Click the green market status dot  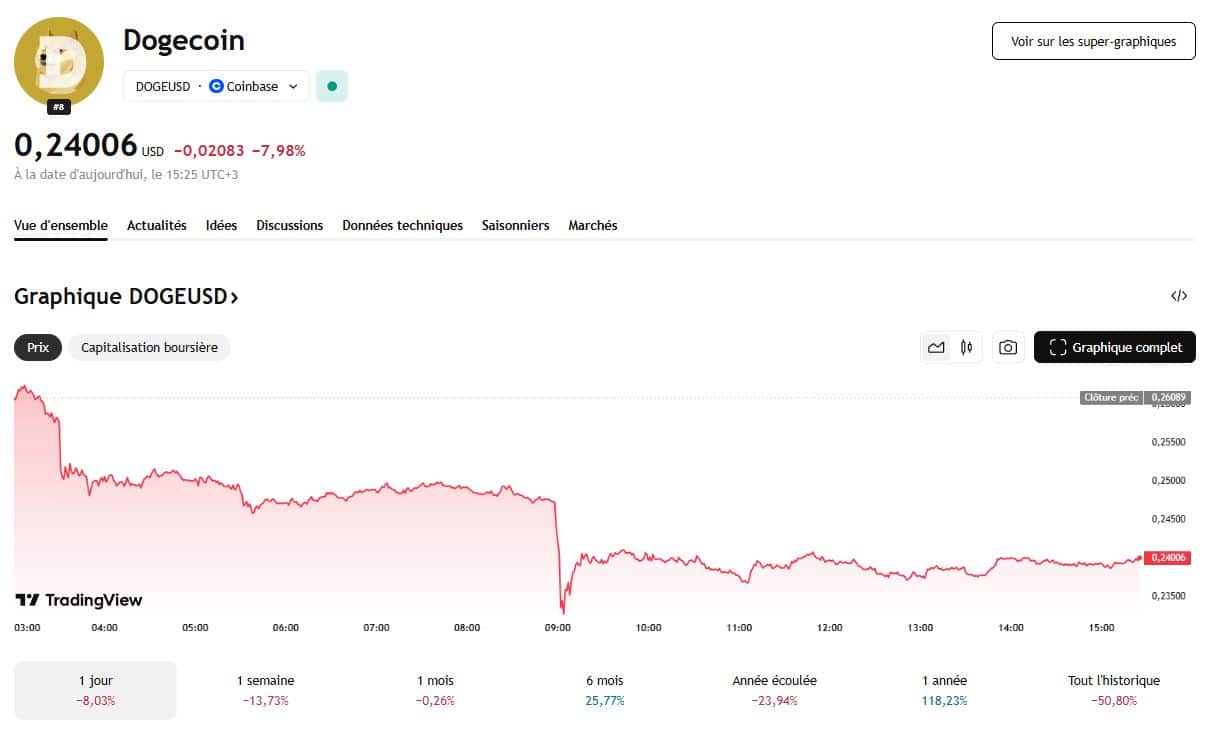pos(332,86)
